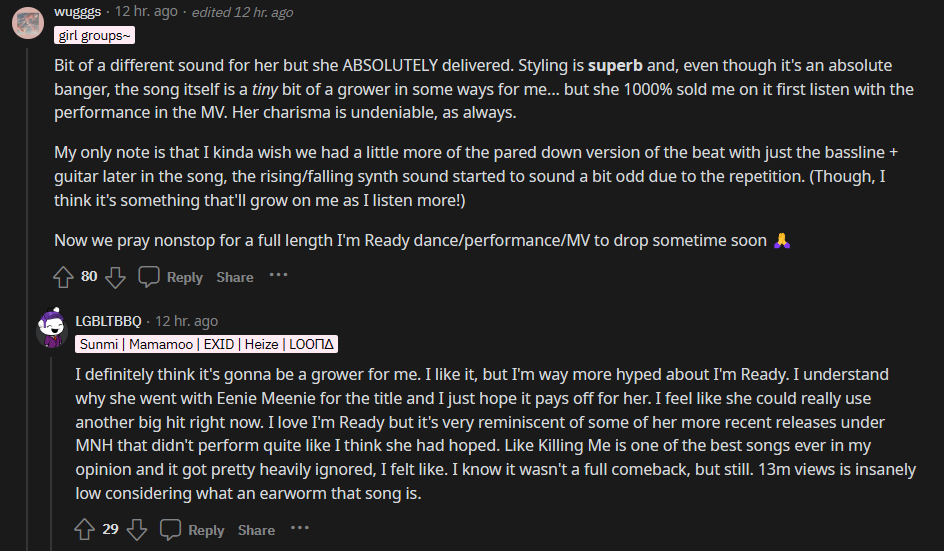Screen dimensions: 944x551
Task: Visit the wugggs username link
Action: click(x=79, y=11)
